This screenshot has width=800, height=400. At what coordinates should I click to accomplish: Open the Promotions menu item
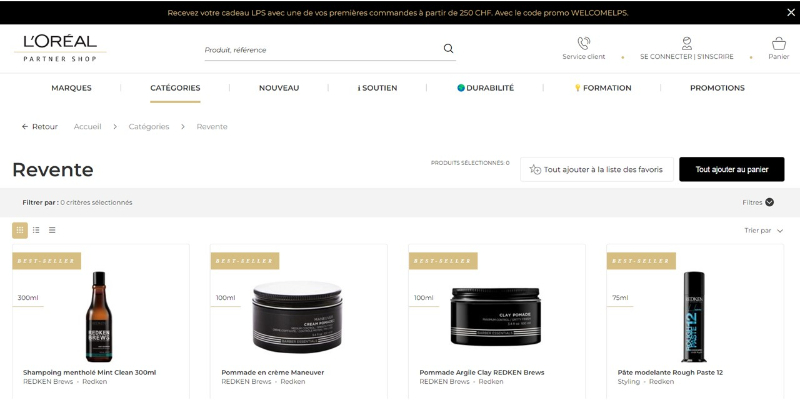pyautogui.click(x=717, y=88)
